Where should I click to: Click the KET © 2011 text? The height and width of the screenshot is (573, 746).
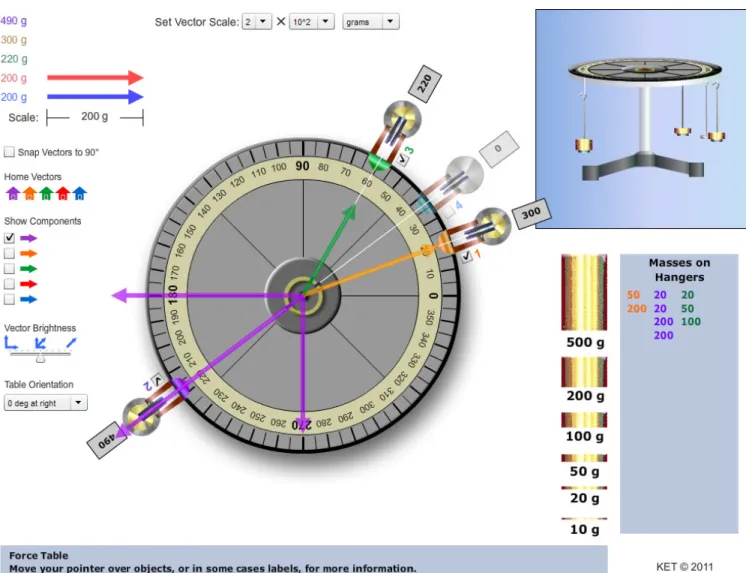(x=684, y=566)
